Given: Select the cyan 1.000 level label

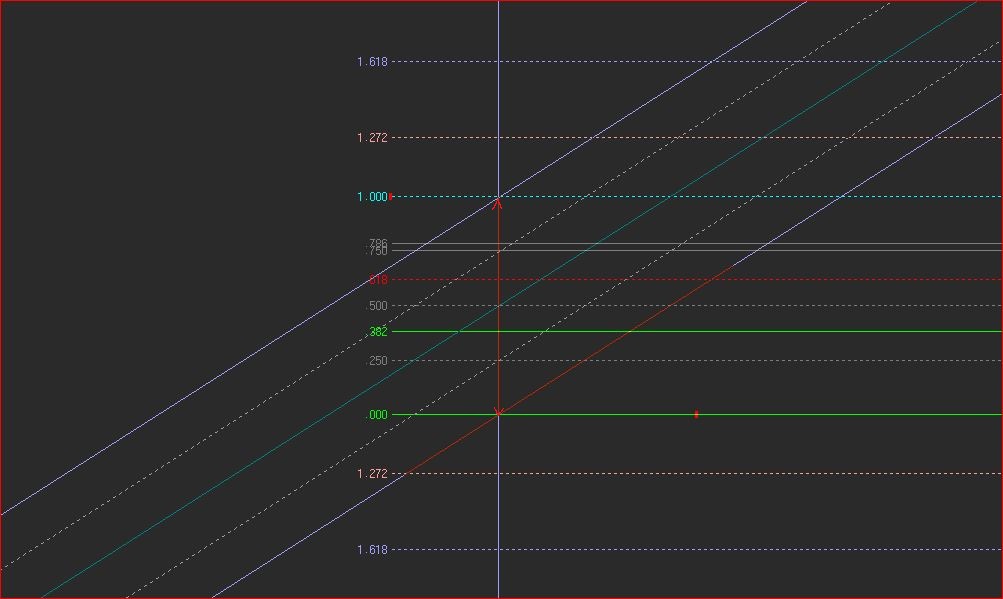Looking at the screenshot, I should [372, 196].
